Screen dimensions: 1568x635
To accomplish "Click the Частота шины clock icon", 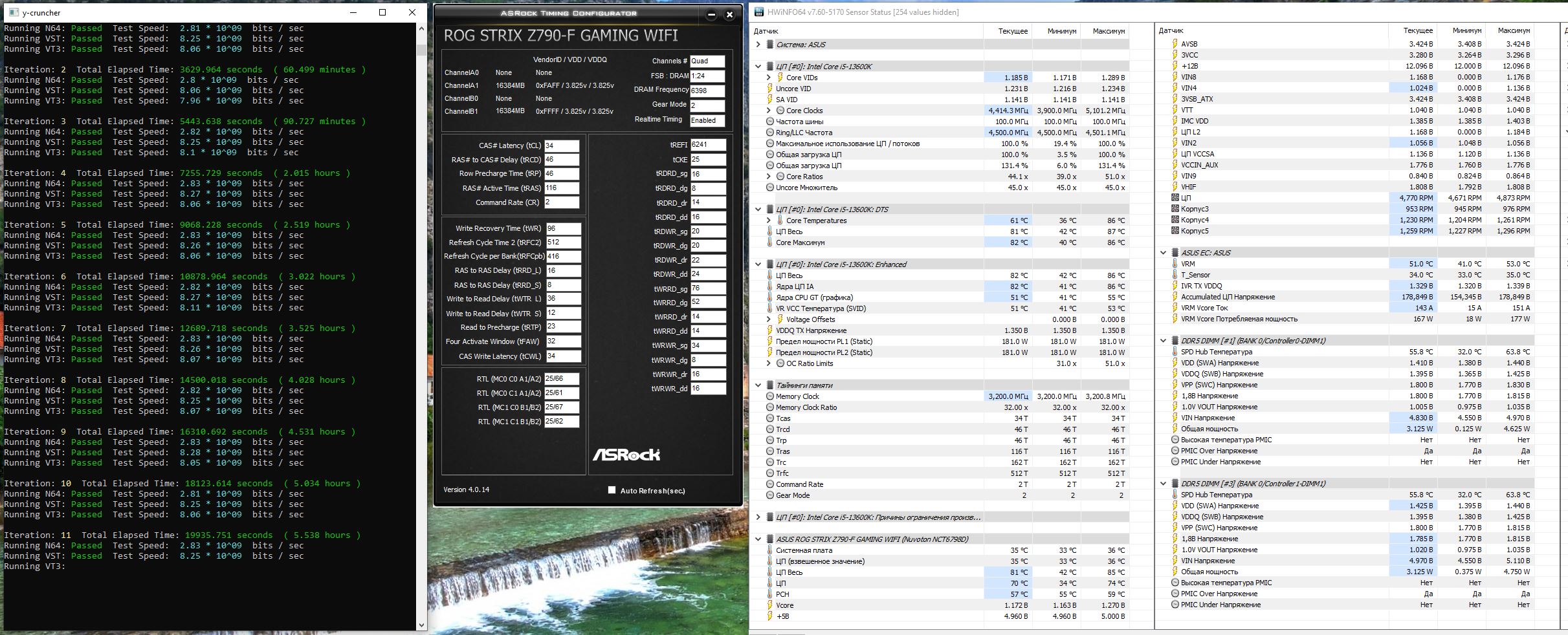I will click(770, 122).
